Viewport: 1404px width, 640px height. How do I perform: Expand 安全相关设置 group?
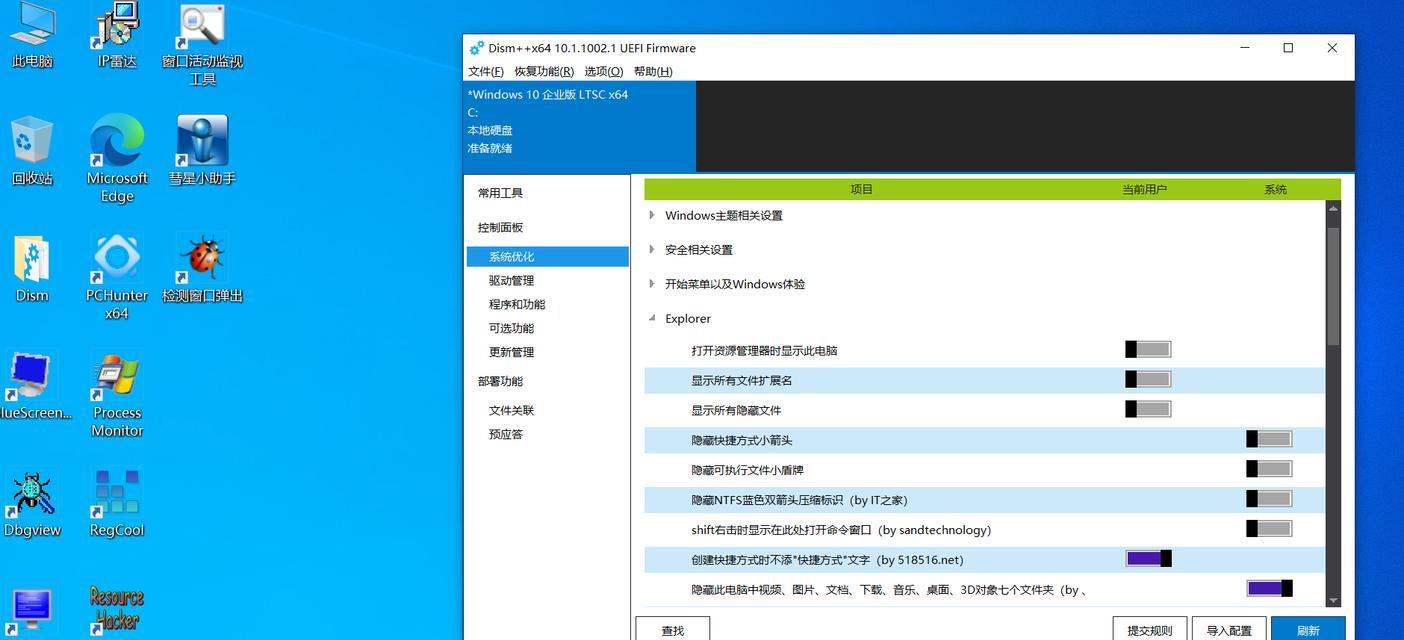pos(652,249)
